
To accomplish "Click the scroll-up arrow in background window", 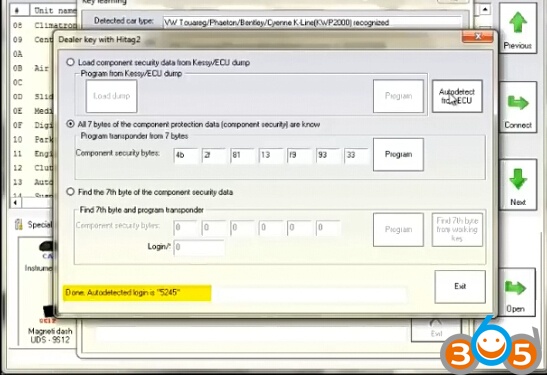I will (x=485, y=9).
